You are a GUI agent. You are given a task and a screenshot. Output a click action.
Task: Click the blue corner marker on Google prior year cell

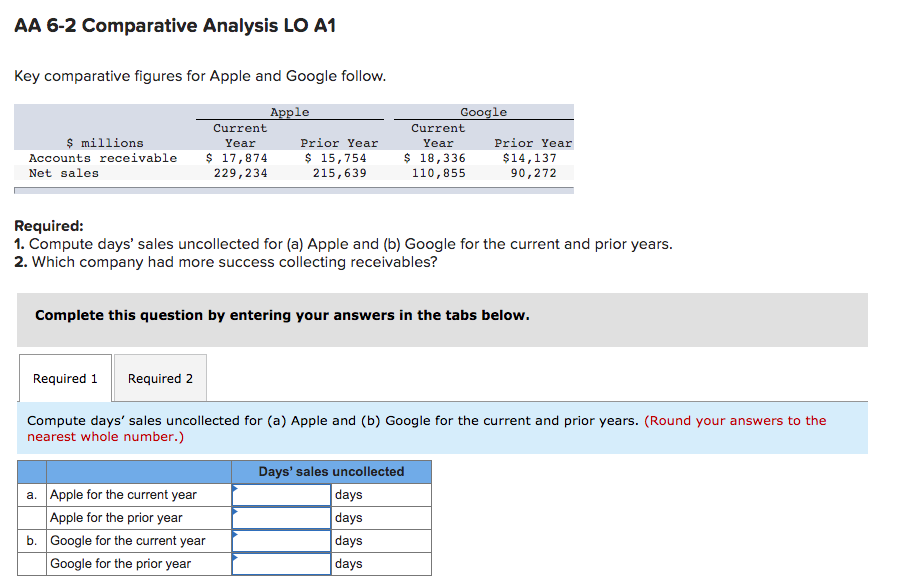[235, 558]
